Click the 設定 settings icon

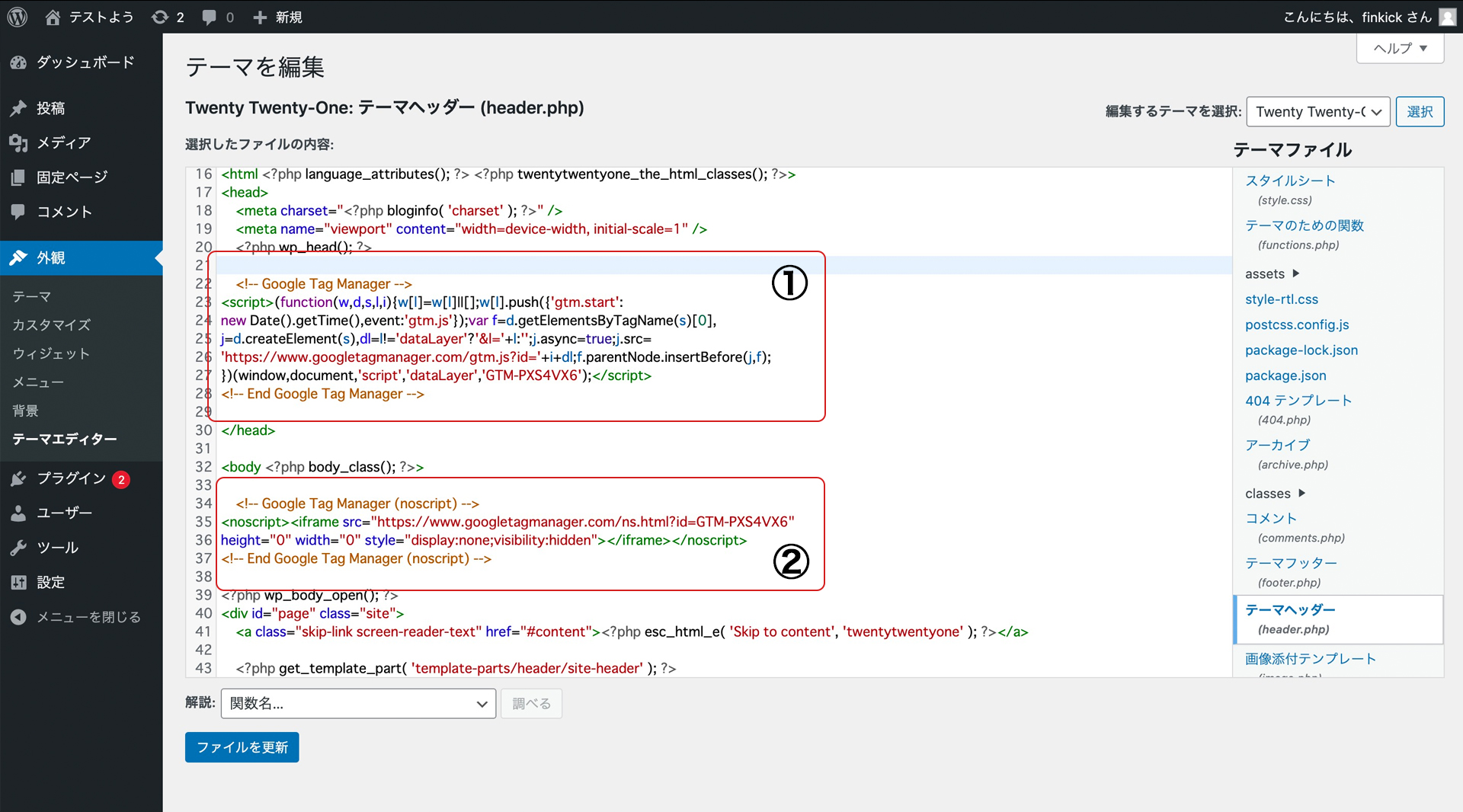click(19, 583)
